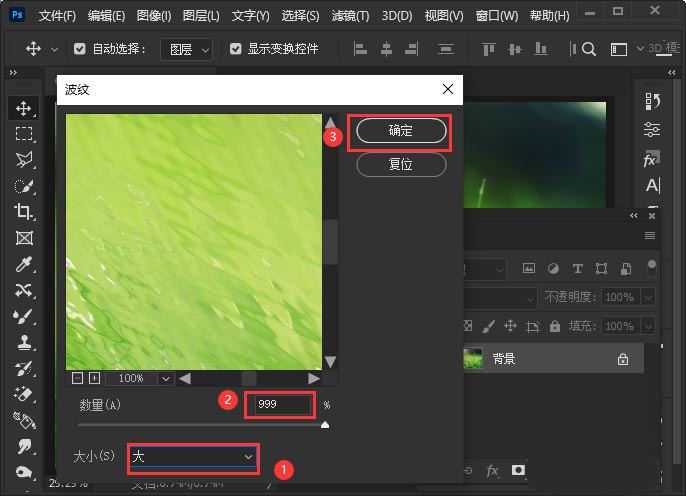Viewport: 686px width, 496px height.
Task: Open the 帮助(H) menu
Action: click(550, 16)
